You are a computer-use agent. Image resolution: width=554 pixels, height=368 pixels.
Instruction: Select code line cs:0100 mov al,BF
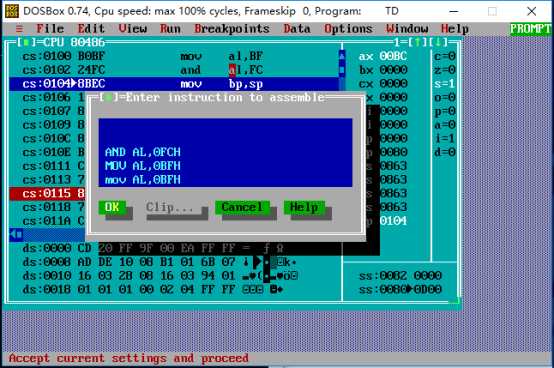coord(174,56)
